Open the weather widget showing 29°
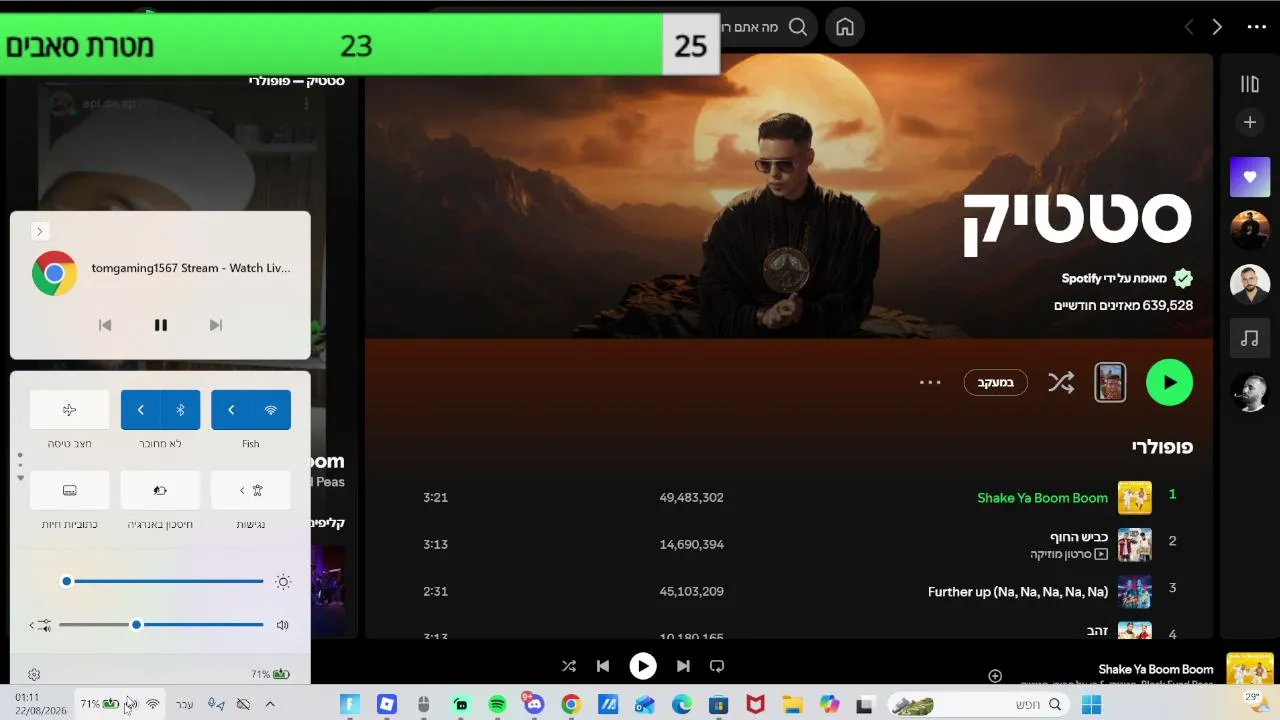1280x720 pixels. pyautogui.click(x=1252, y=704)
